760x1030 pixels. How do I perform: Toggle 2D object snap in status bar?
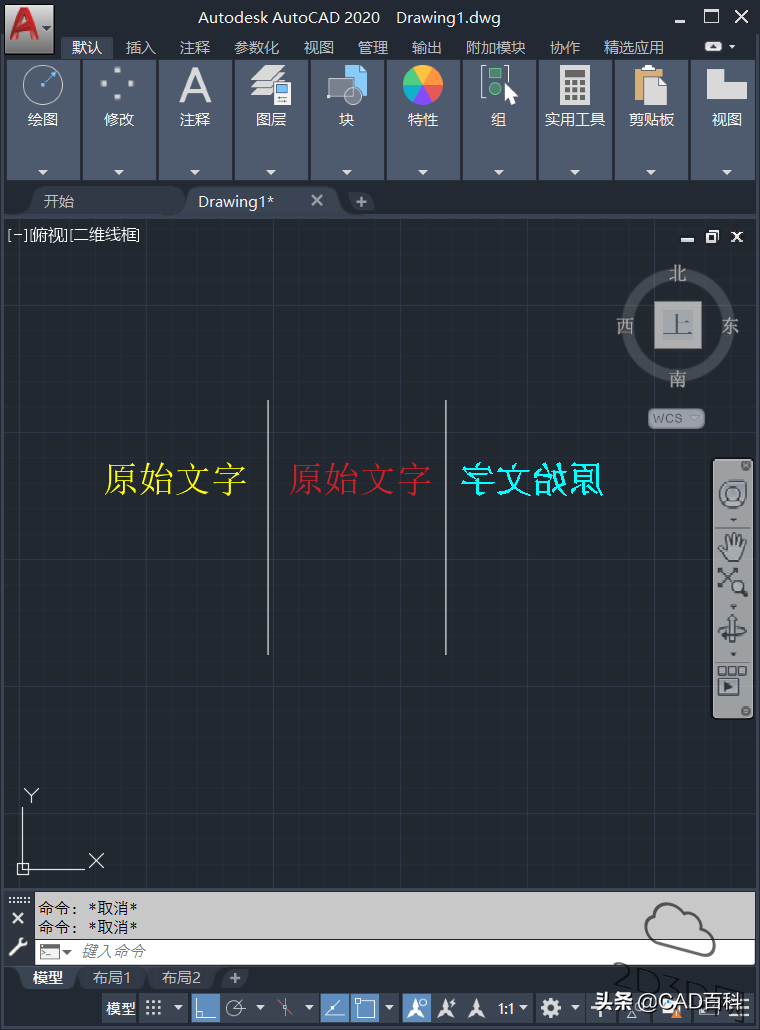pyautogui.click(x=365, y=1007)
